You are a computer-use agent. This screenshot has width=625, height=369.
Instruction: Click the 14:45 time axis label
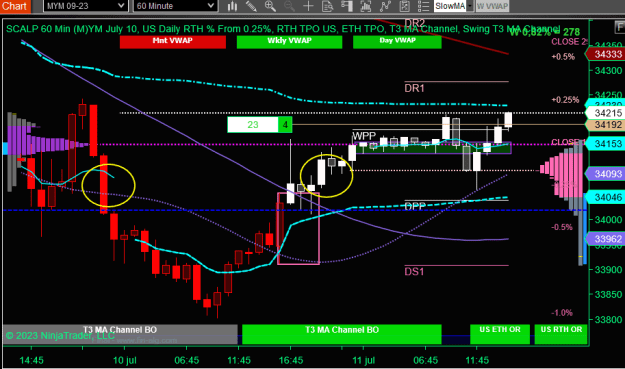31,361
